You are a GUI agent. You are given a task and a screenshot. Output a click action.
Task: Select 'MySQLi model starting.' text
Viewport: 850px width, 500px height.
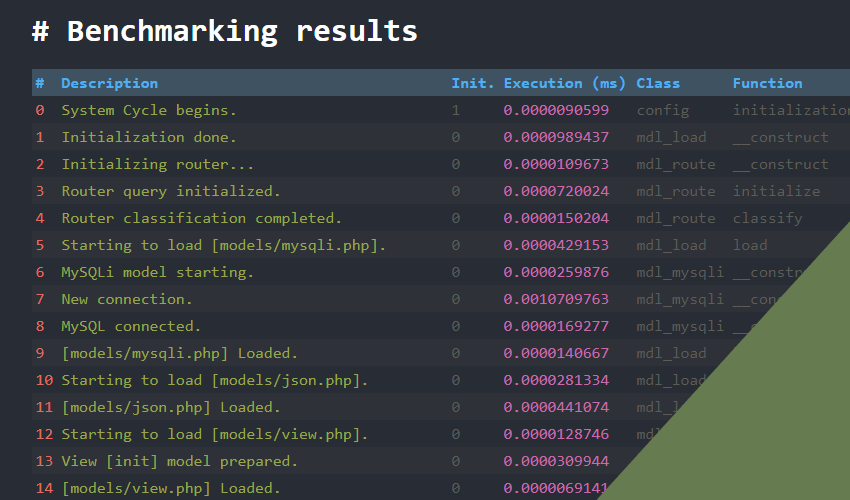click(157, 272)
